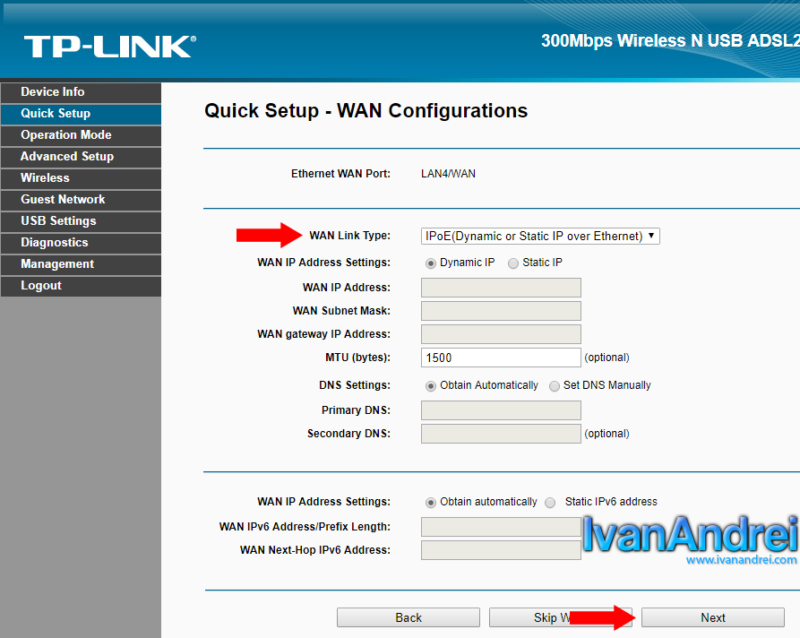
Task: Click the MTU bytes input field
Action: click(500, 358)
